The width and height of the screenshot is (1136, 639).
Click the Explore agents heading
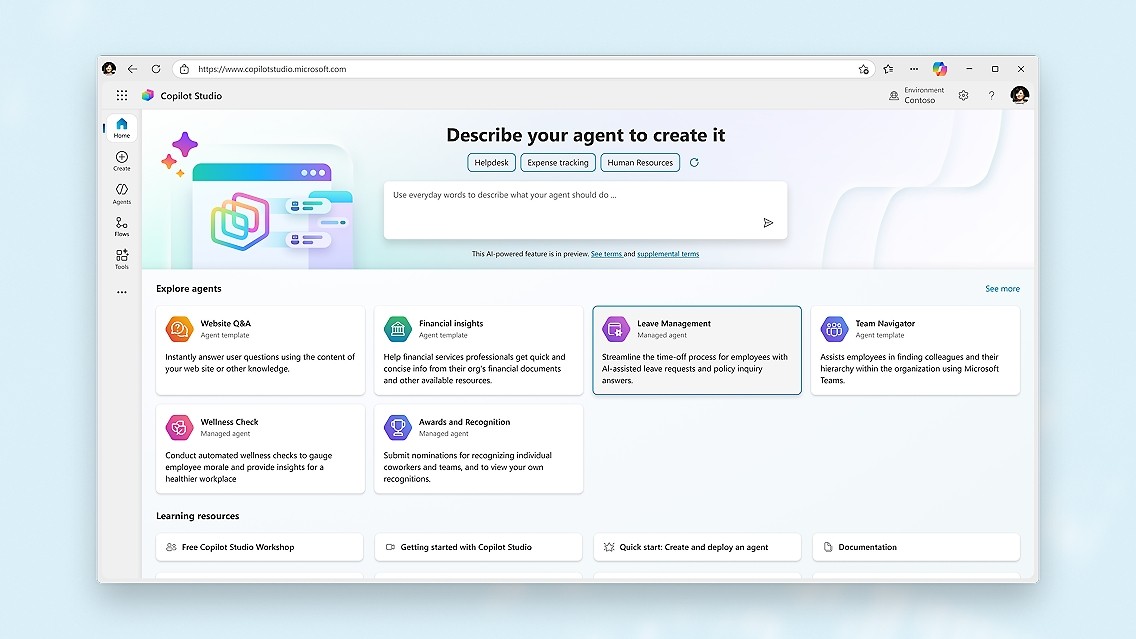(x=188, y=288)
